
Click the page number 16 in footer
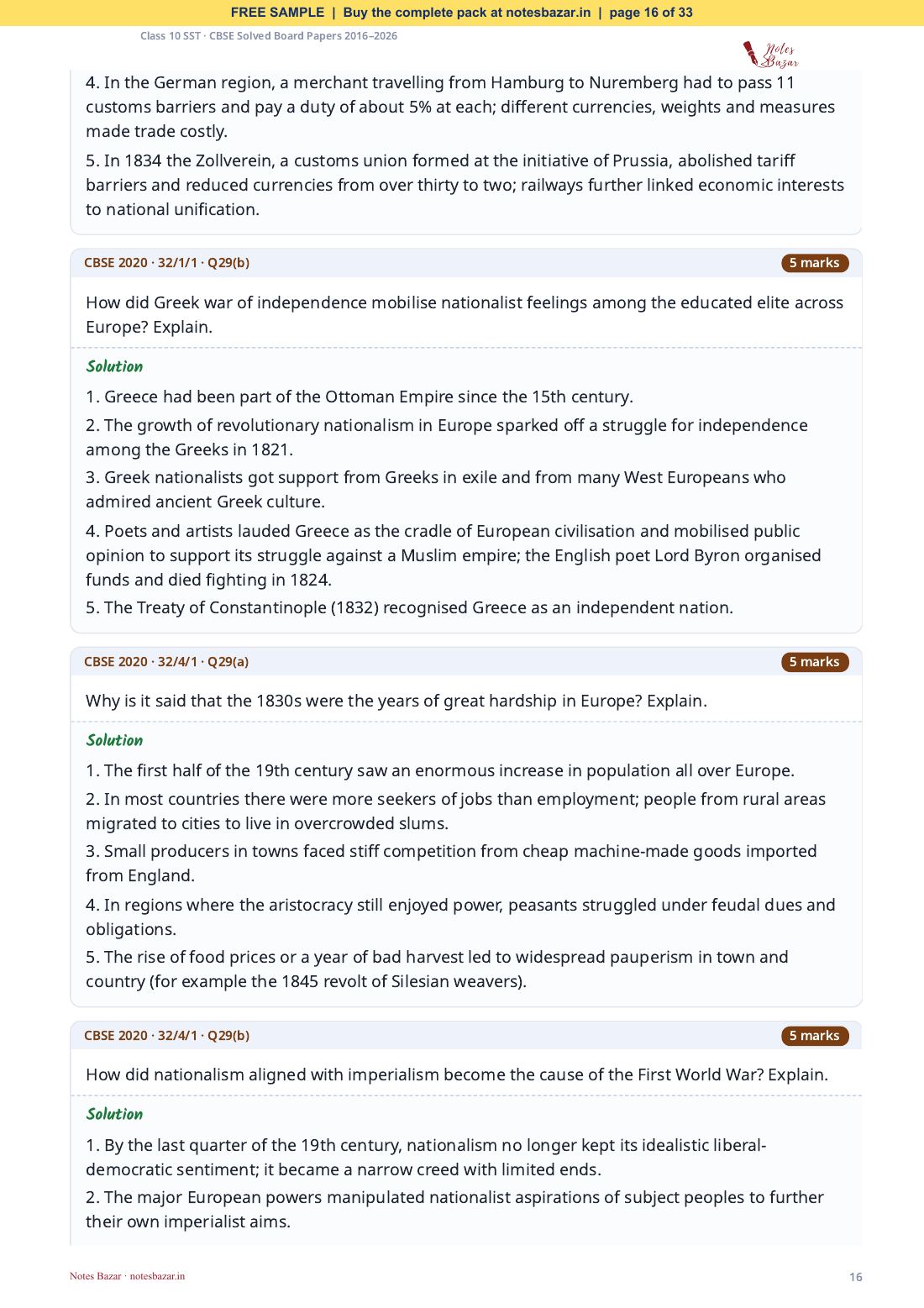tap(855, 1277)
